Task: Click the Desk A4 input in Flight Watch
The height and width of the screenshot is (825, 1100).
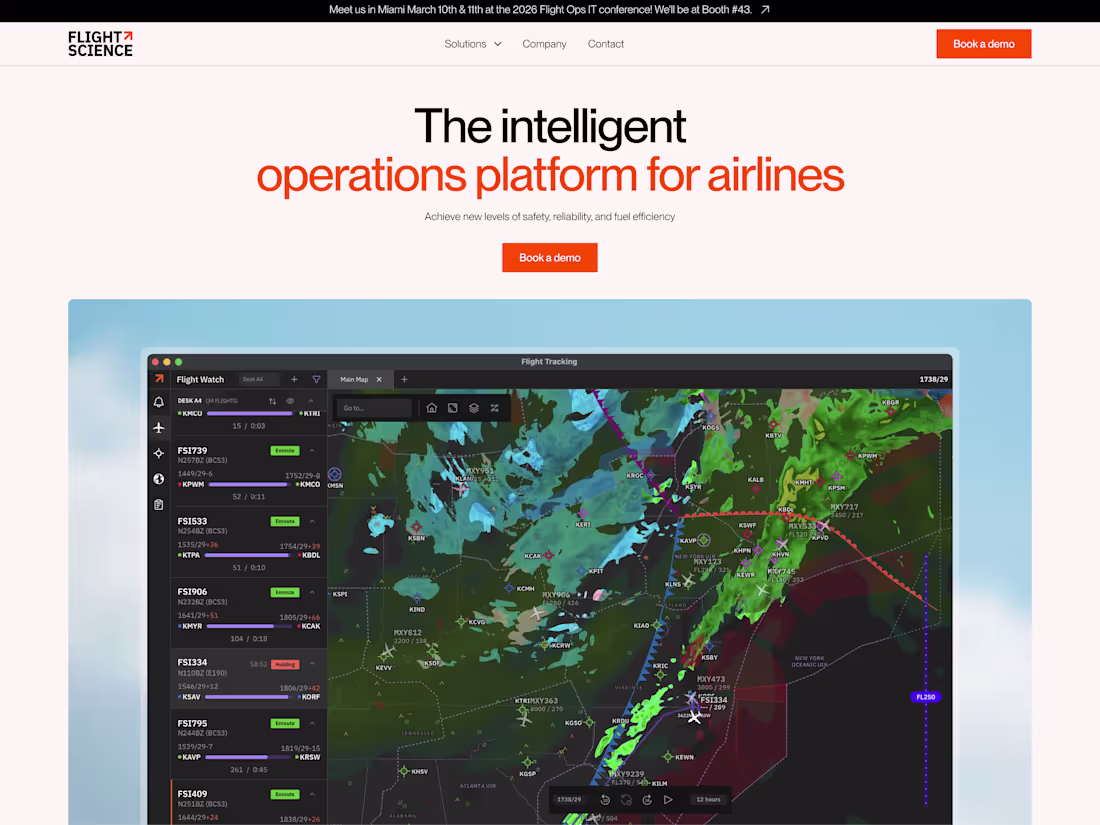Action: coord(259,380)
